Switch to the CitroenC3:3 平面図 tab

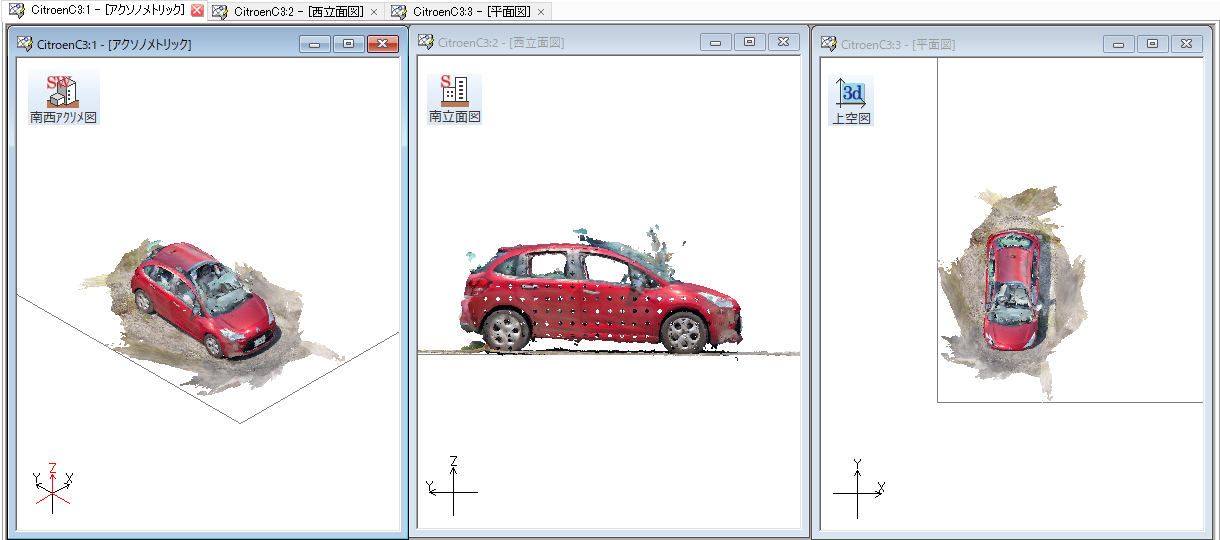click(x=470, y=11)
